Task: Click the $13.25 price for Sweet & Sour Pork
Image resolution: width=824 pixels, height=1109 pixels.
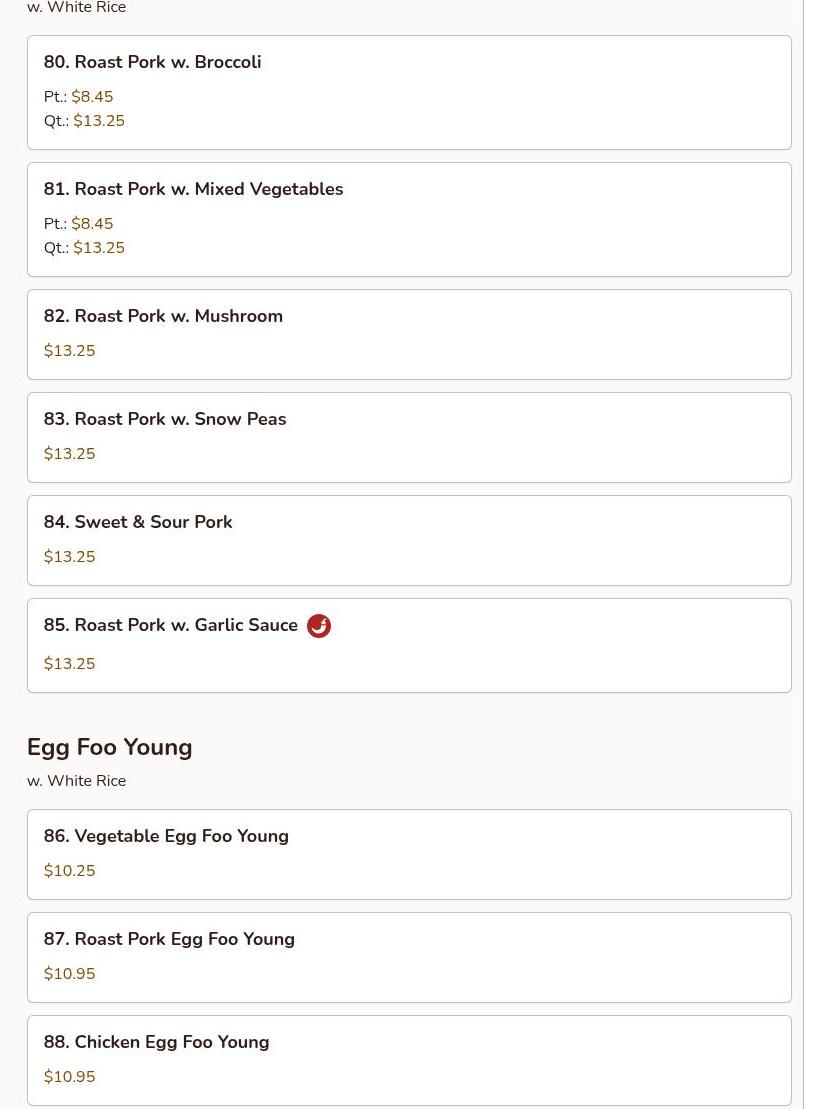Action: [70, 557]
